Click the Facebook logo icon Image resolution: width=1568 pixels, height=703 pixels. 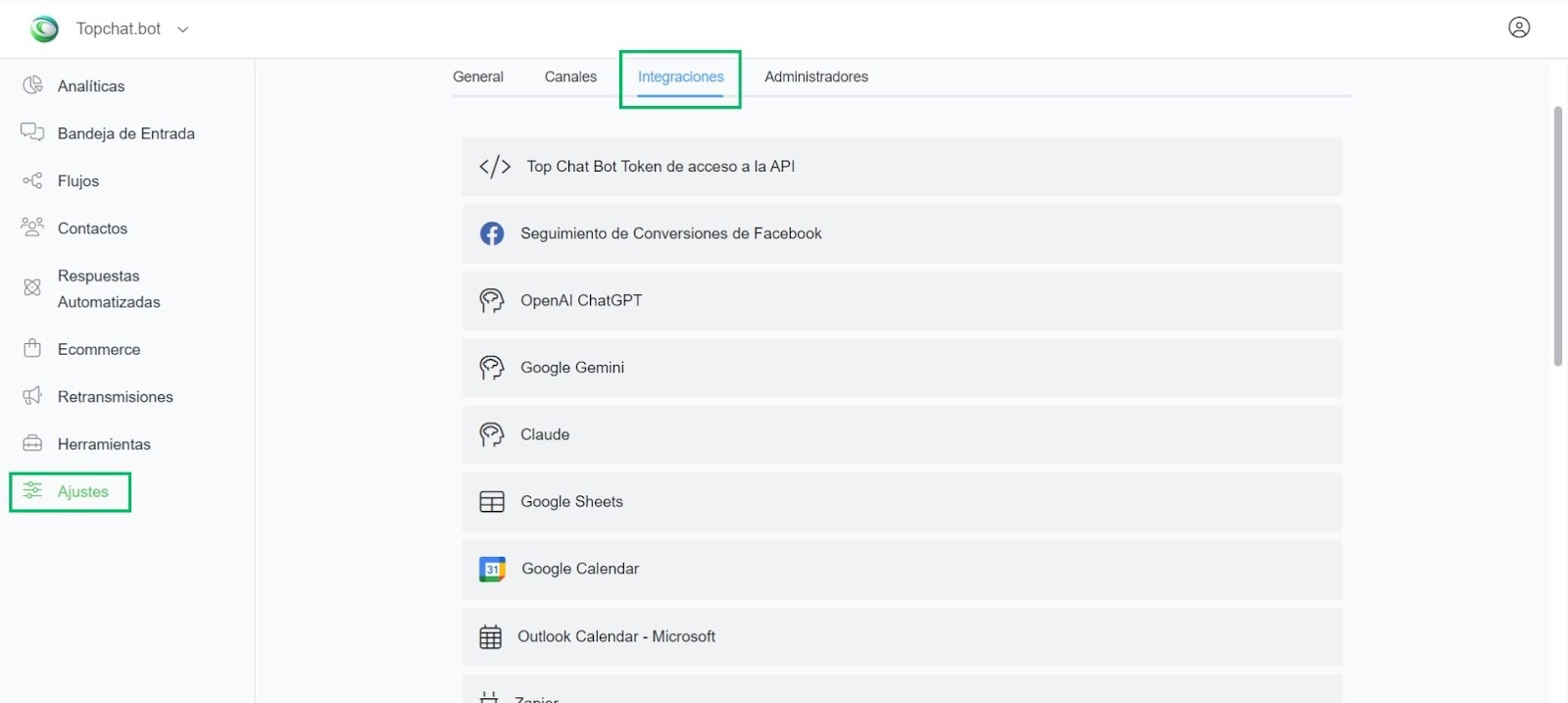[492, 233]
